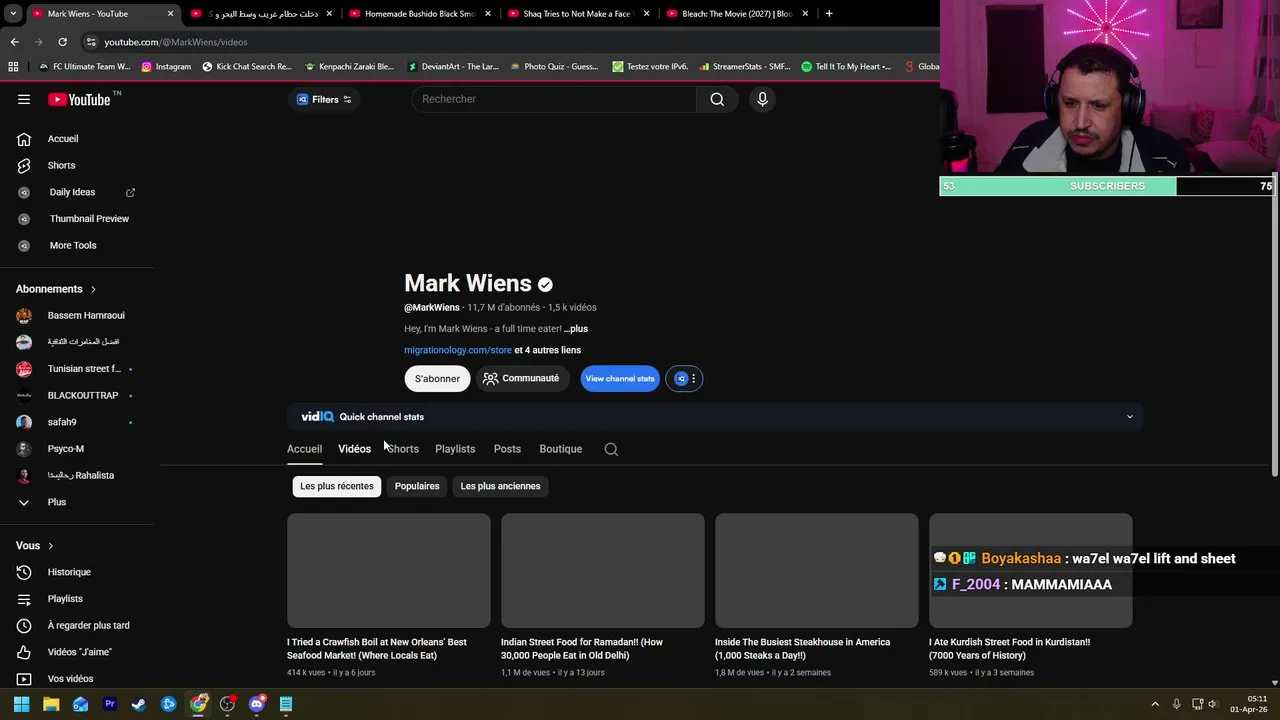1280x720 pixels.
Task: Open et 4 autres liens
Action: point(547,350)
